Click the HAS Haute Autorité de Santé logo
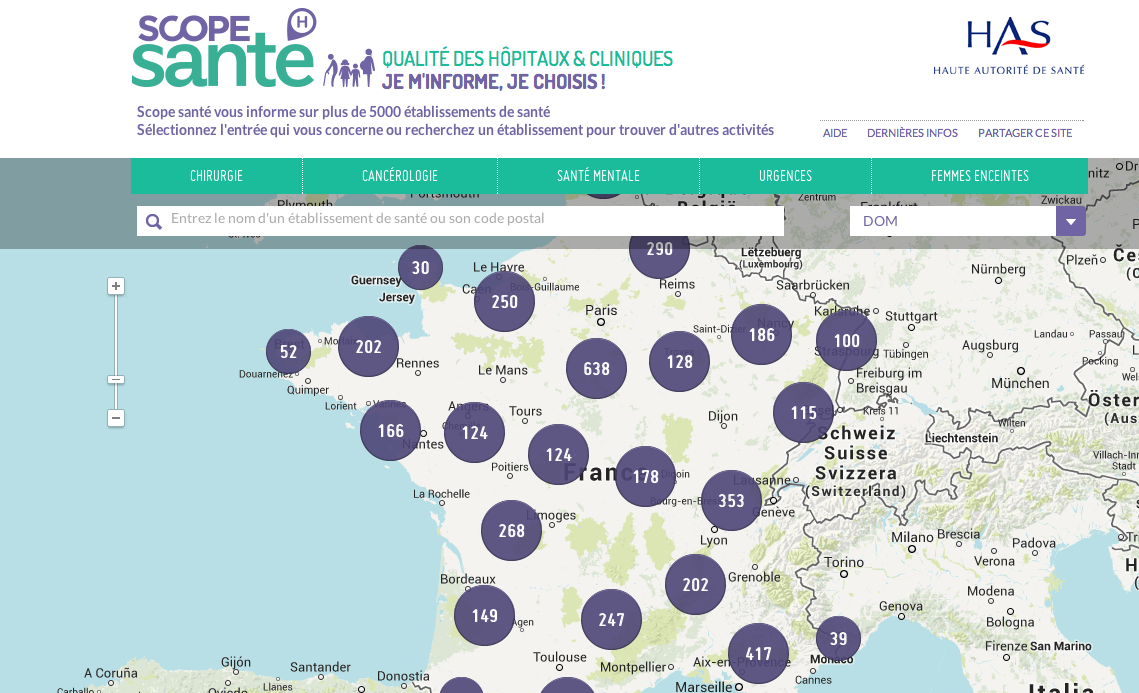Image resolution: width=1139 pixels, height=693 pixels. pyautogui.click(x=1008, y=46)
